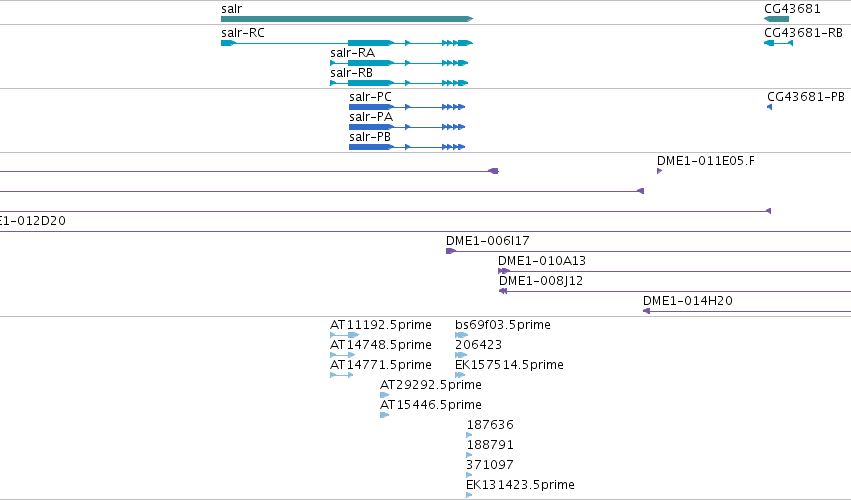Select the EK157514.5prime EST glyph

click(460, 375)
